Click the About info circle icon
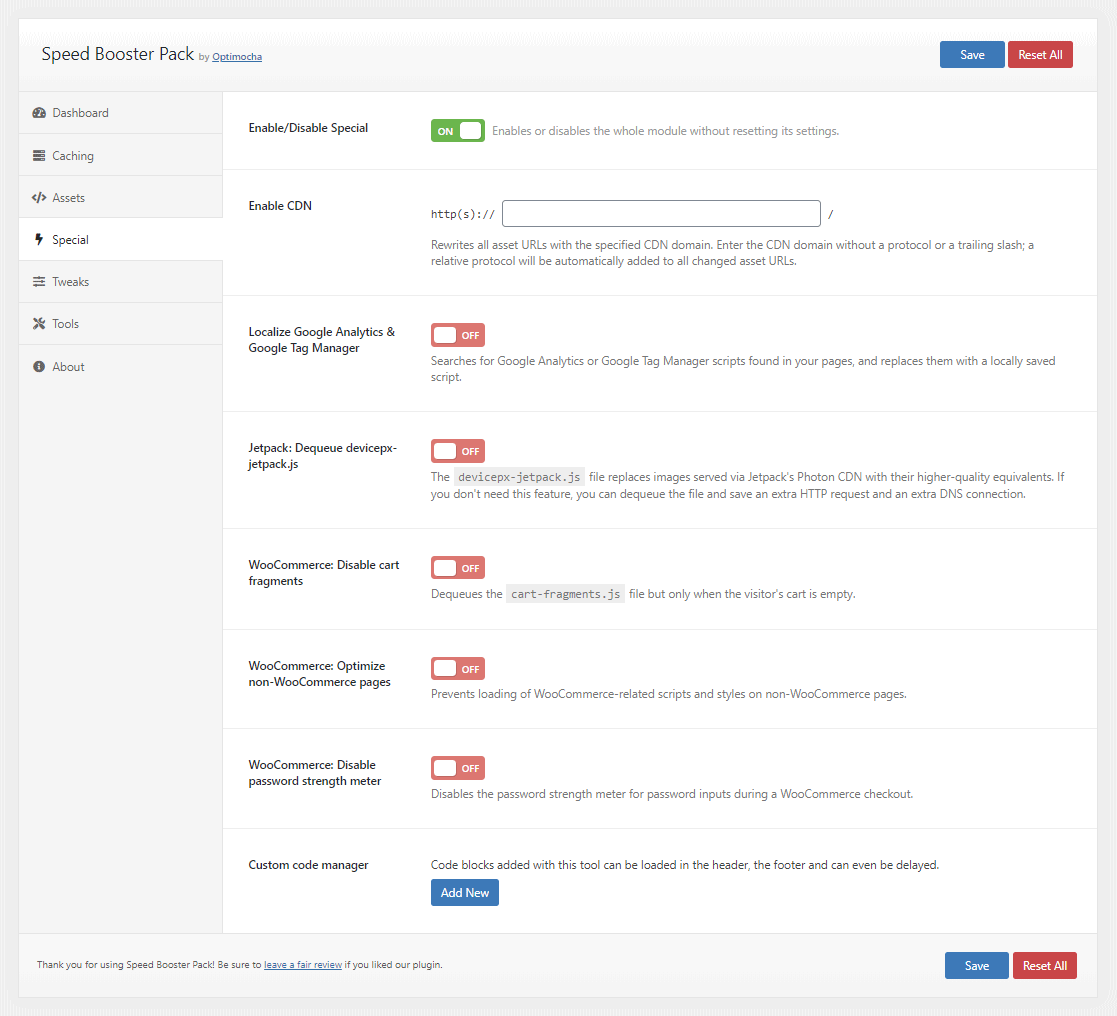The width and height of the screenshot is (1117, 1016). point(39,367)
